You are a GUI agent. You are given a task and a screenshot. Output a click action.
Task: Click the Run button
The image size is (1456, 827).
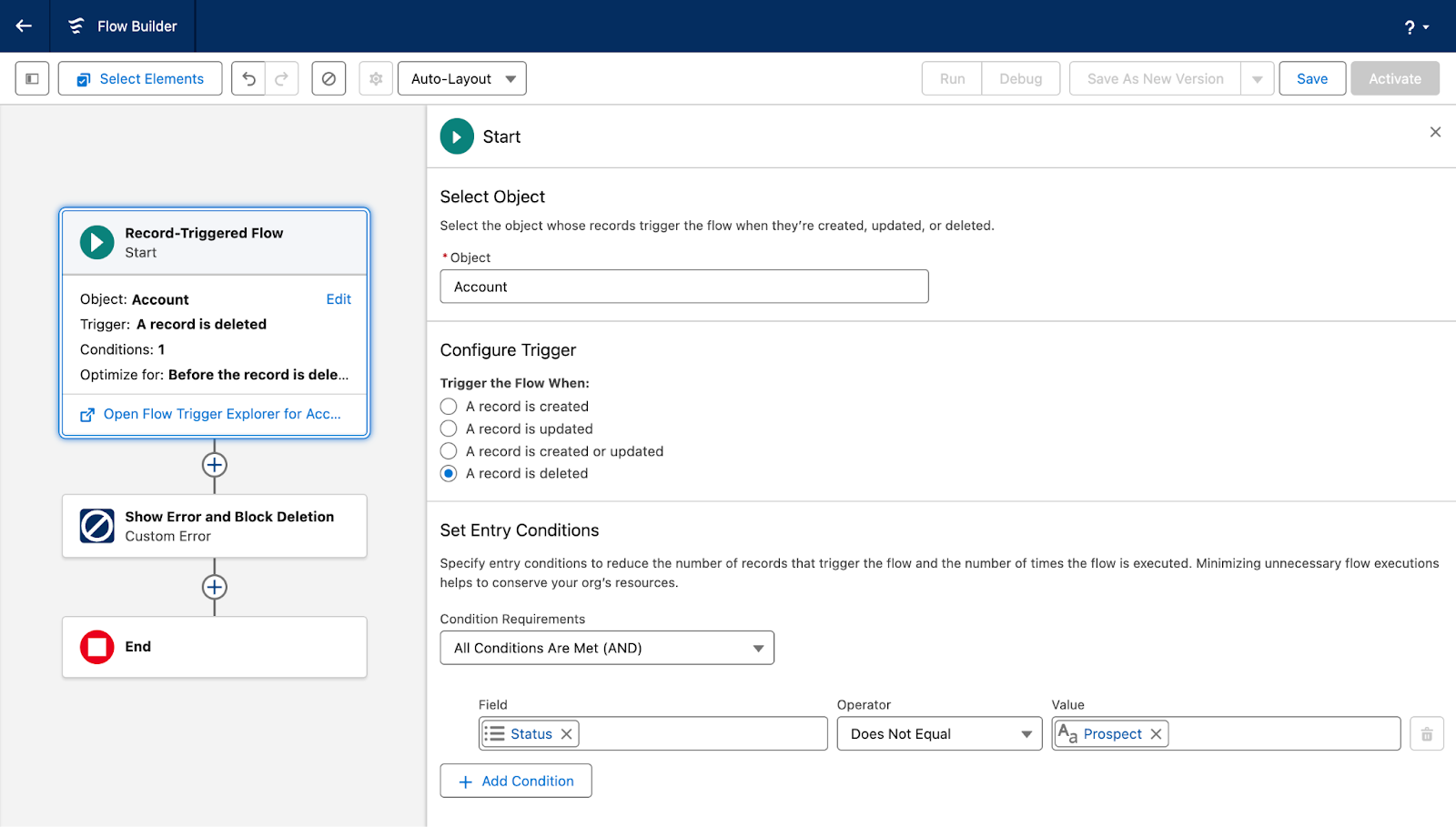[x=952, y=79]
